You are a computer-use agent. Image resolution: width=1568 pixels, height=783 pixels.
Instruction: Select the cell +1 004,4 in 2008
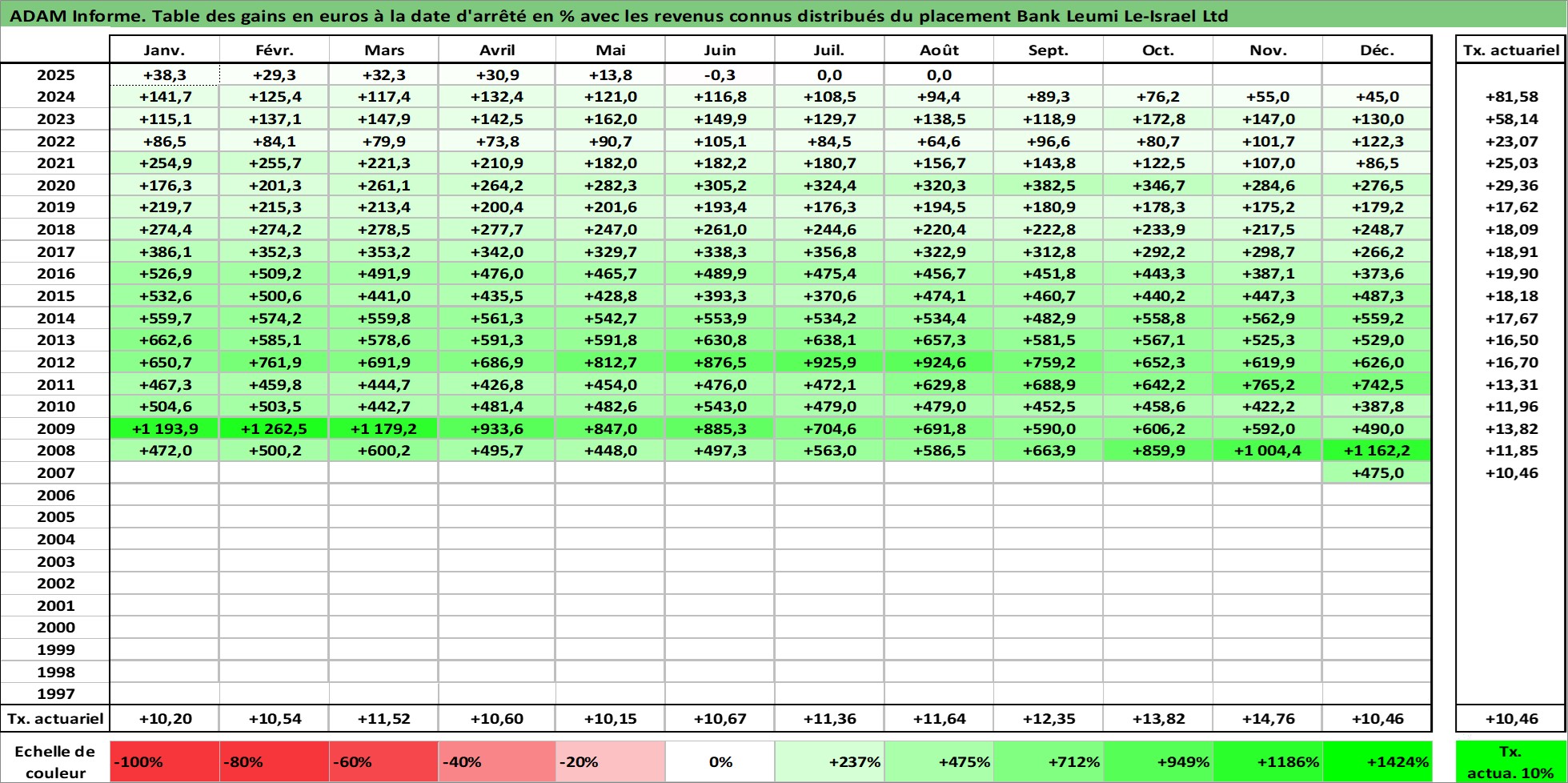(x=1268, y=450)
